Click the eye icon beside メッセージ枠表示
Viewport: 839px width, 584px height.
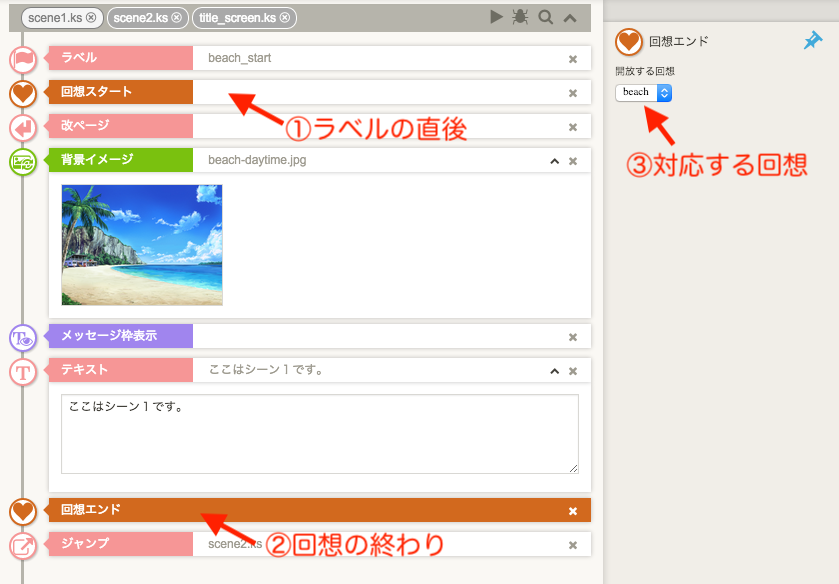point(23,337)
